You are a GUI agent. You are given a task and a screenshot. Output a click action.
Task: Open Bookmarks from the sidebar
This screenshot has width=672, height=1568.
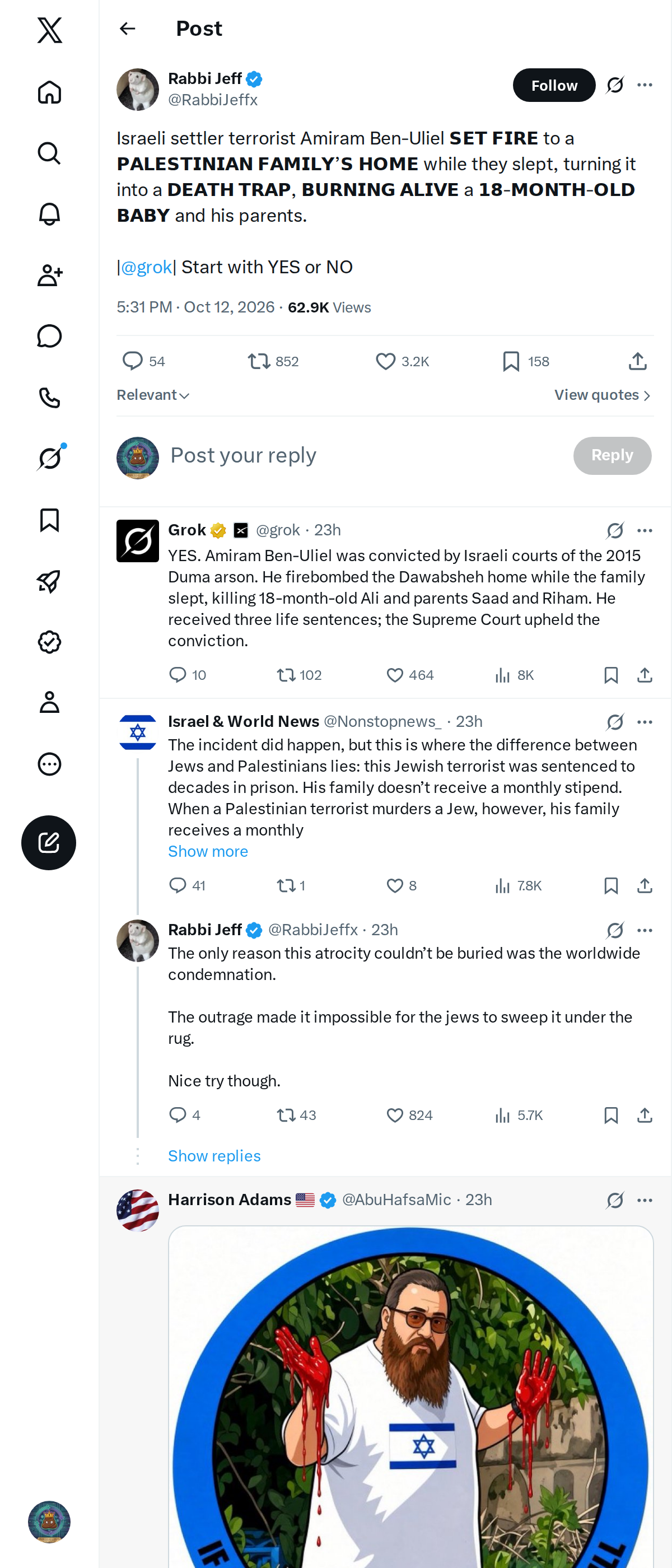(49, 520)
